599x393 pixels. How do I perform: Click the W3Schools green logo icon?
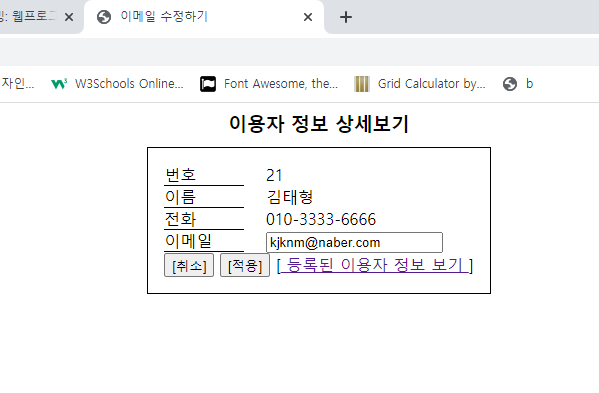pyautogui.click(x=59, y=84)
